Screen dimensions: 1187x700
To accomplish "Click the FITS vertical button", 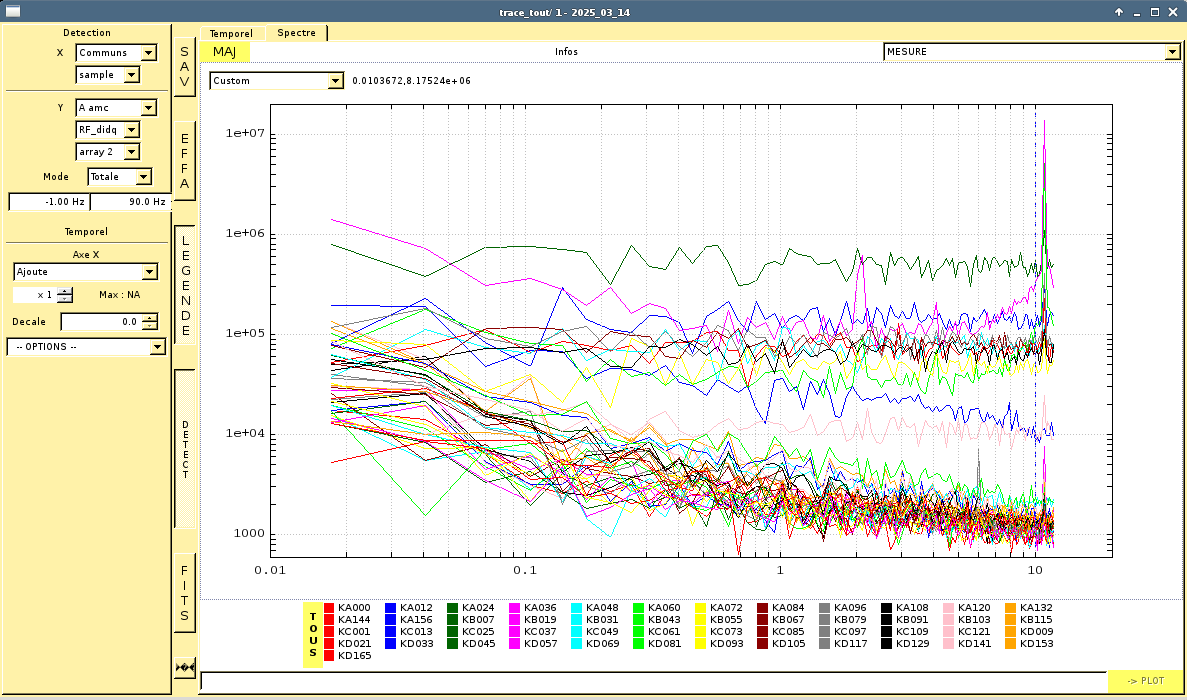I will (x=184, y=593).
